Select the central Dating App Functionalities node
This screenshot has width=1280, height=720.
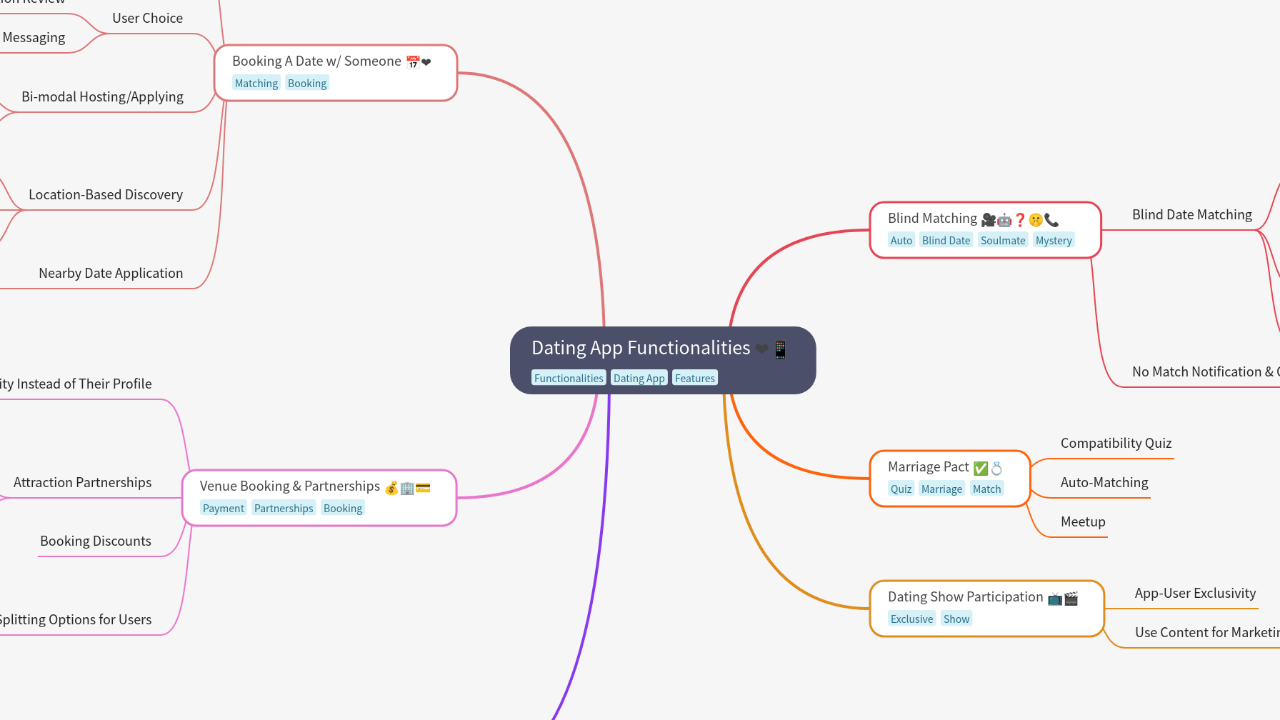pos(663,360)
